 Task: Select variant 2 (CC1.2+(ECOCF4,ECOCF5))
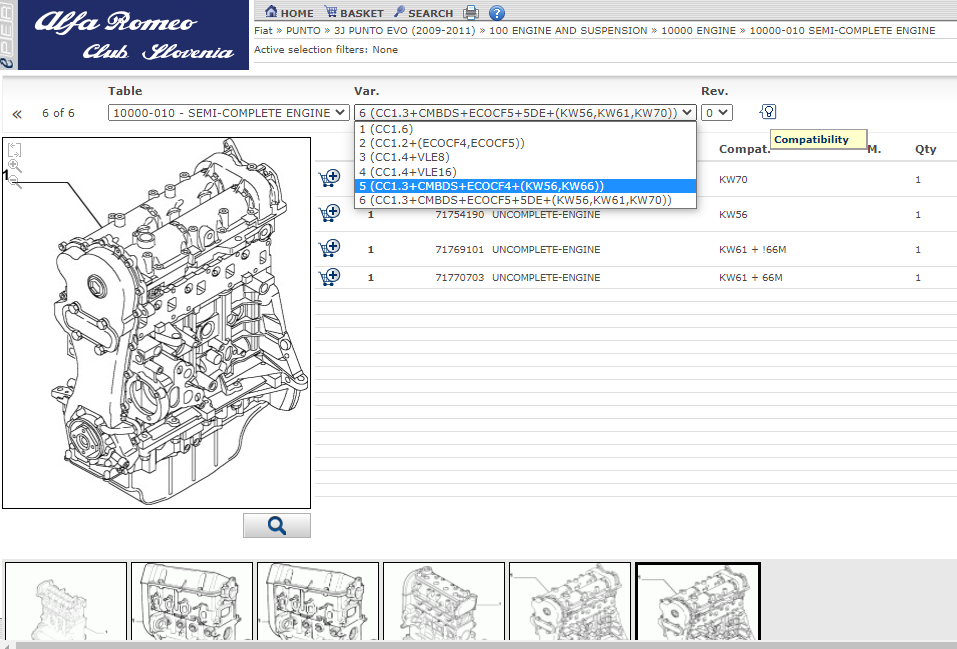click(x=525, y=143)
